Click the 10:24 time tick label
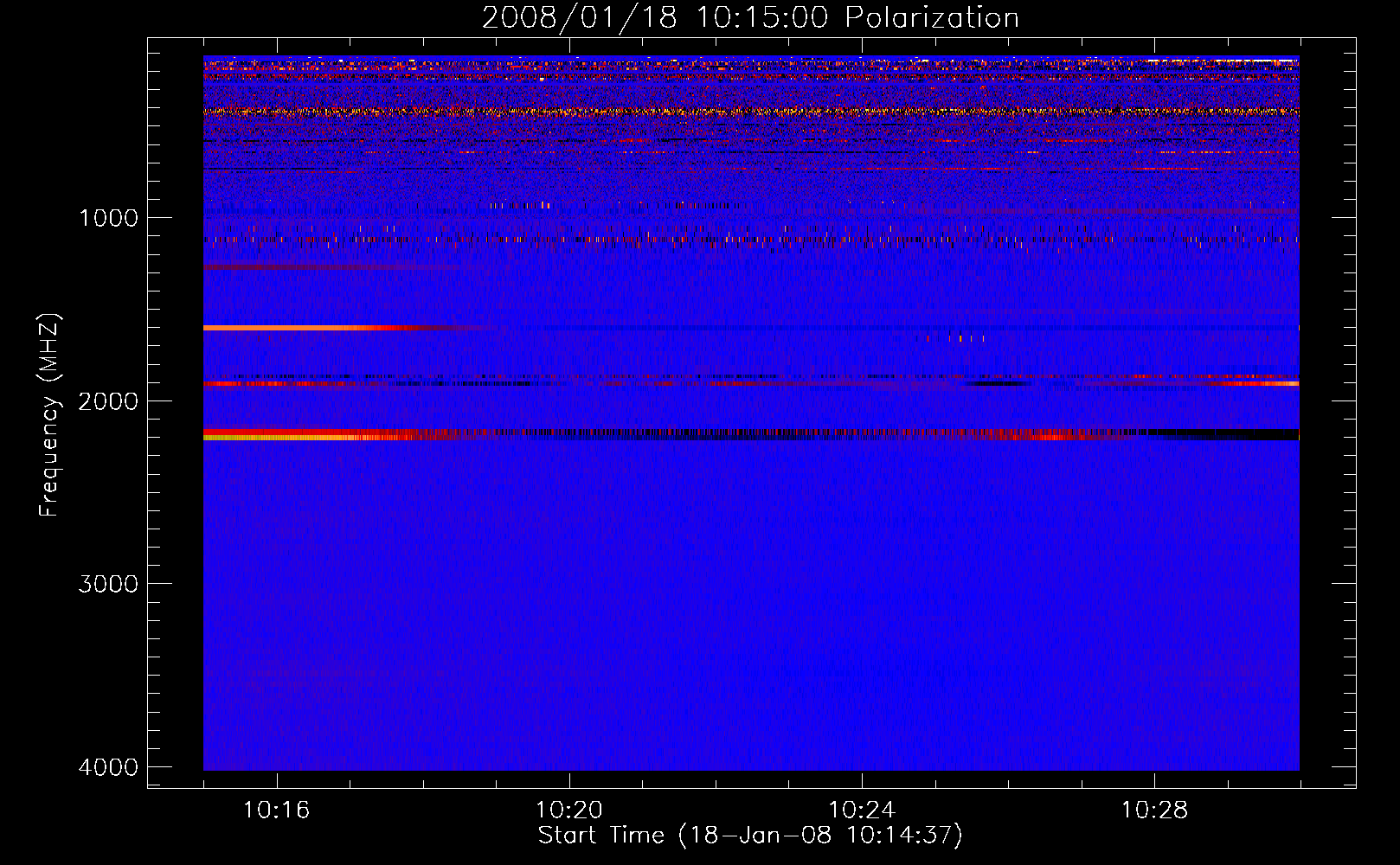 pos(862,811)
